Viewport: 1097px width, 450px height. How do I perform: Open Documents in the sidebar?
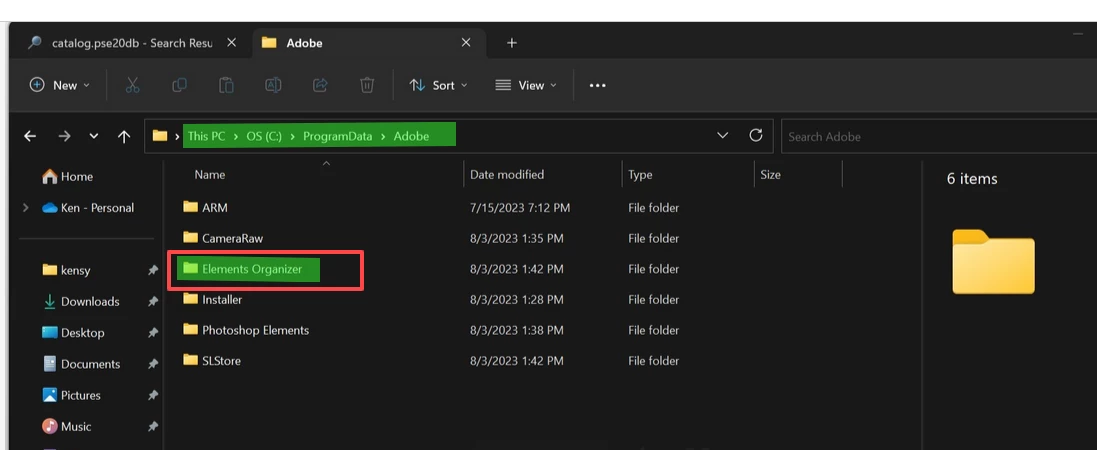tap(90, 364)
